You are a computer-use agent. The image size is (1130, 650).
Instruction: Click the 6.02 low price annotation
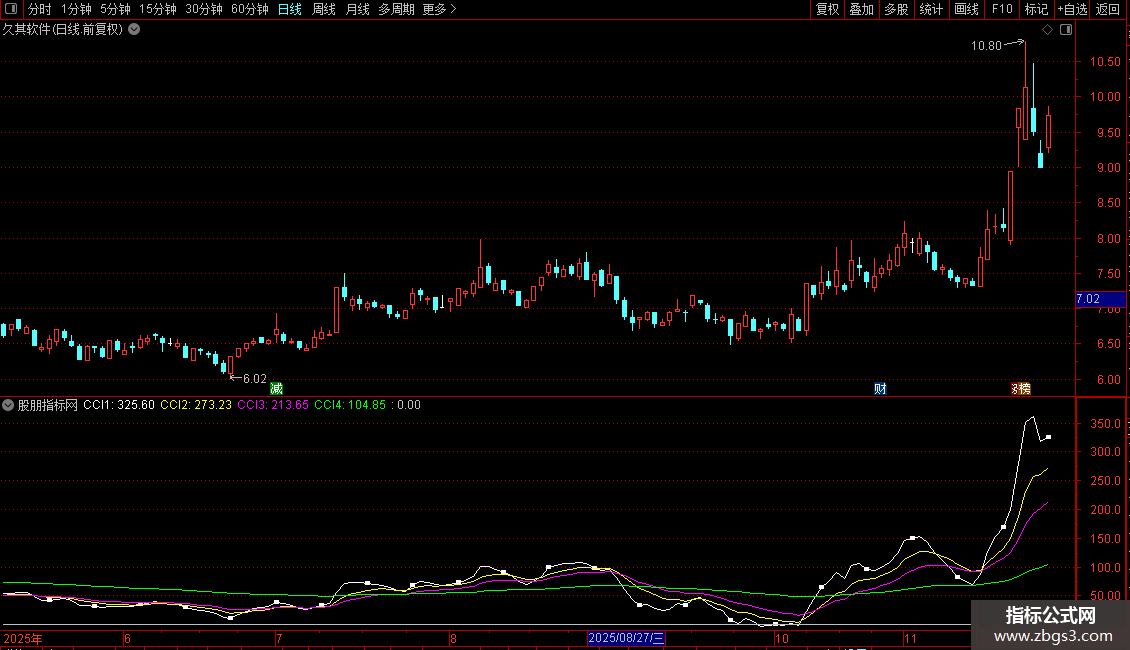[x=254, y=379]
